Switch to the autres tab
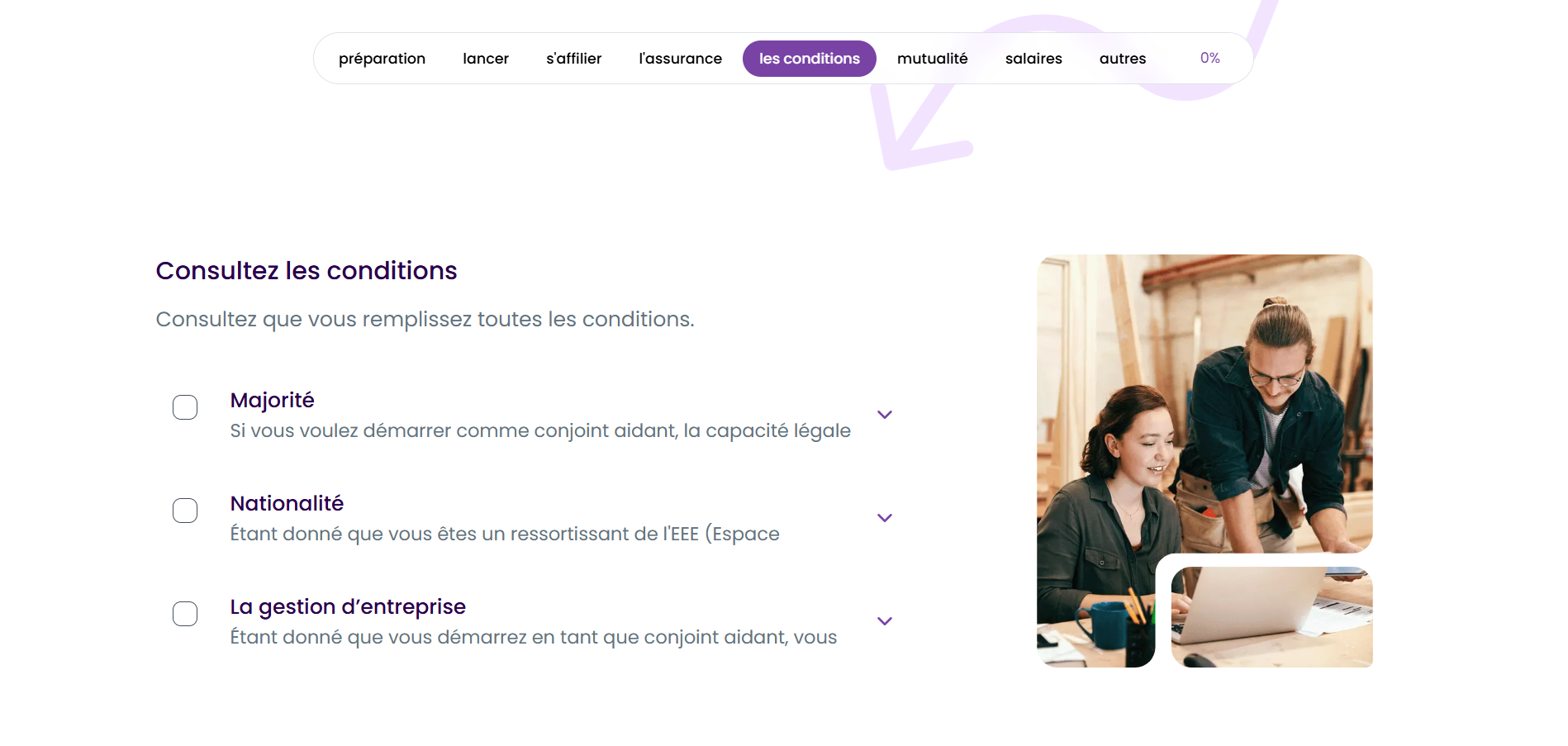 click(1123, 58)
